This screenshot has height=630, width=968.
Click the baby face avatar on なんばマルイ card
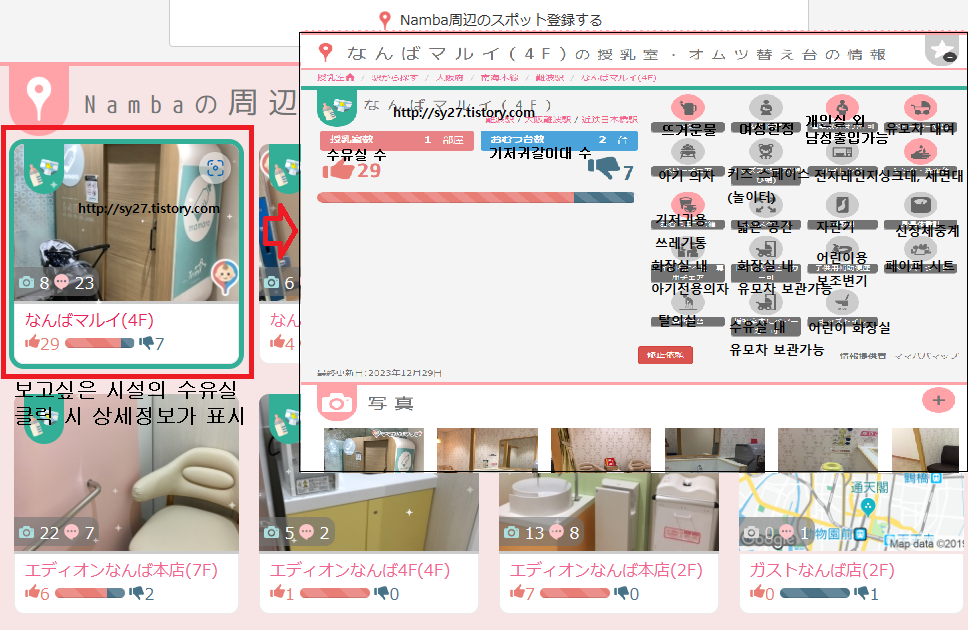225,275
